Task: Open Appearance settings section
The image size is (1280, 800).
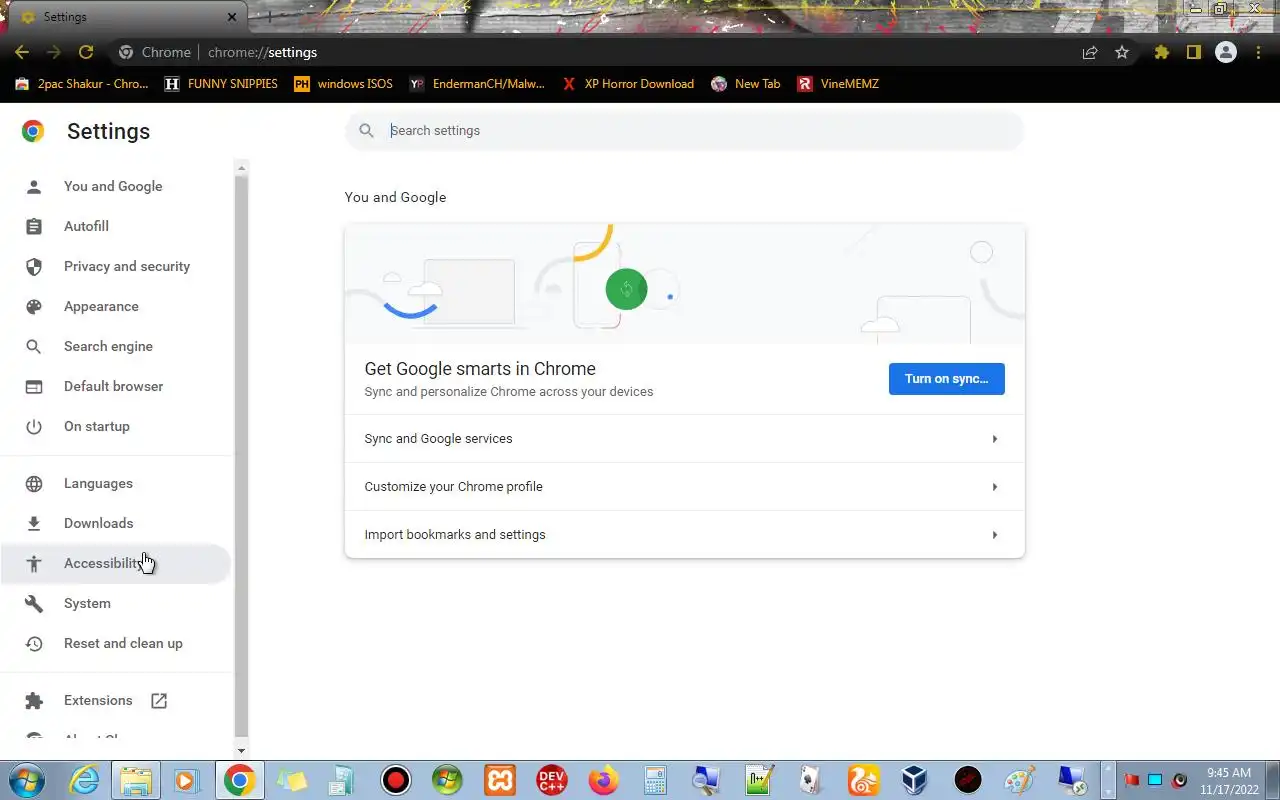Action: (101, 306)
